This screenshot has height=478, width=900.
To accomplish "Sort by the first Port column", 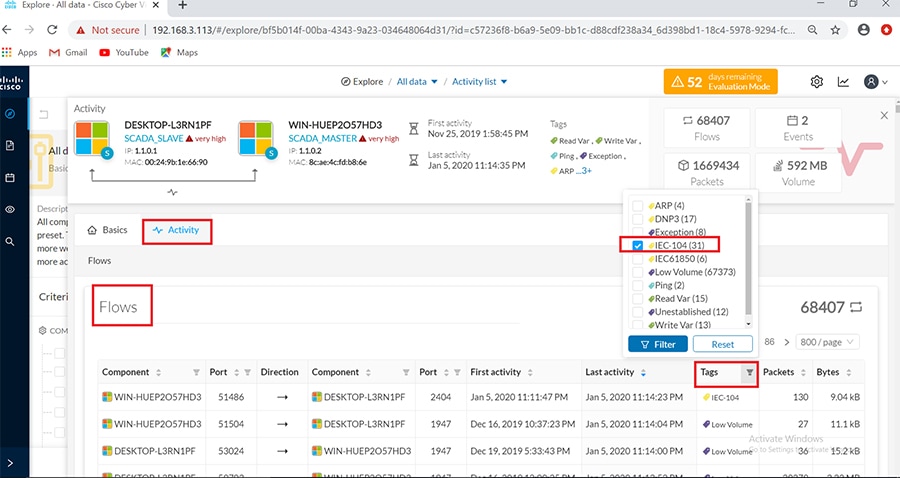I will [236, 372].
